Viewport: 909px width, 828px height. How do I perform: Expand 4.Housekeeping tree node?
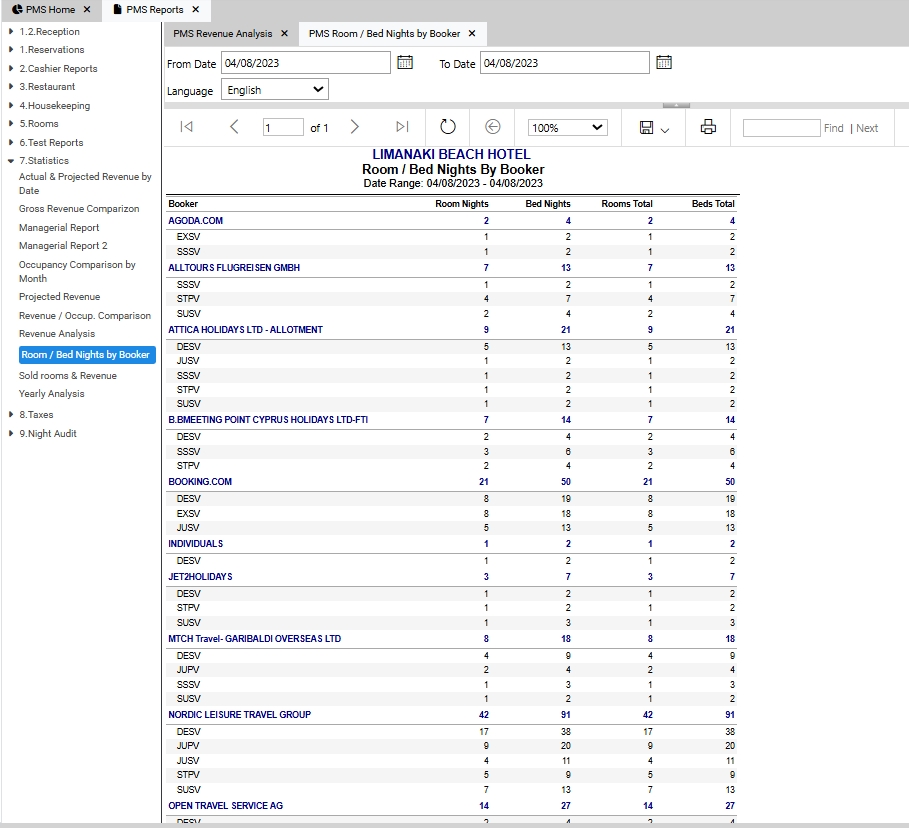[x=11, y=106]
